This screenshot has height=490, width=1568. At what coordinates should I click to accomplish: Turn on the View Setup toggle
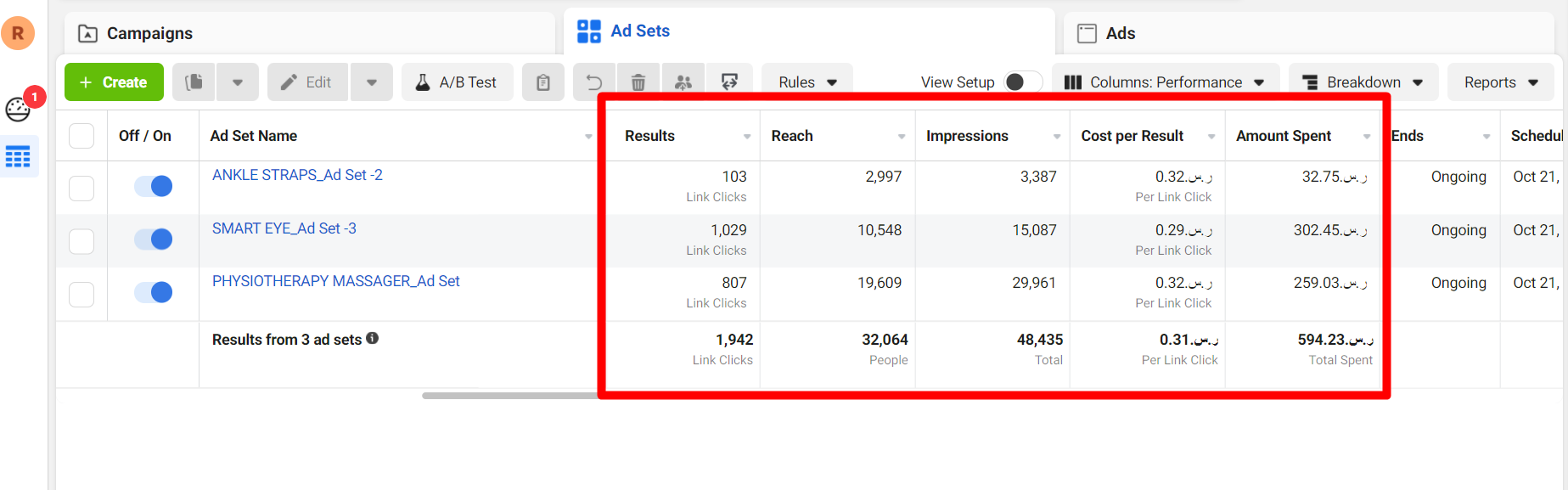pos(1022,82)
